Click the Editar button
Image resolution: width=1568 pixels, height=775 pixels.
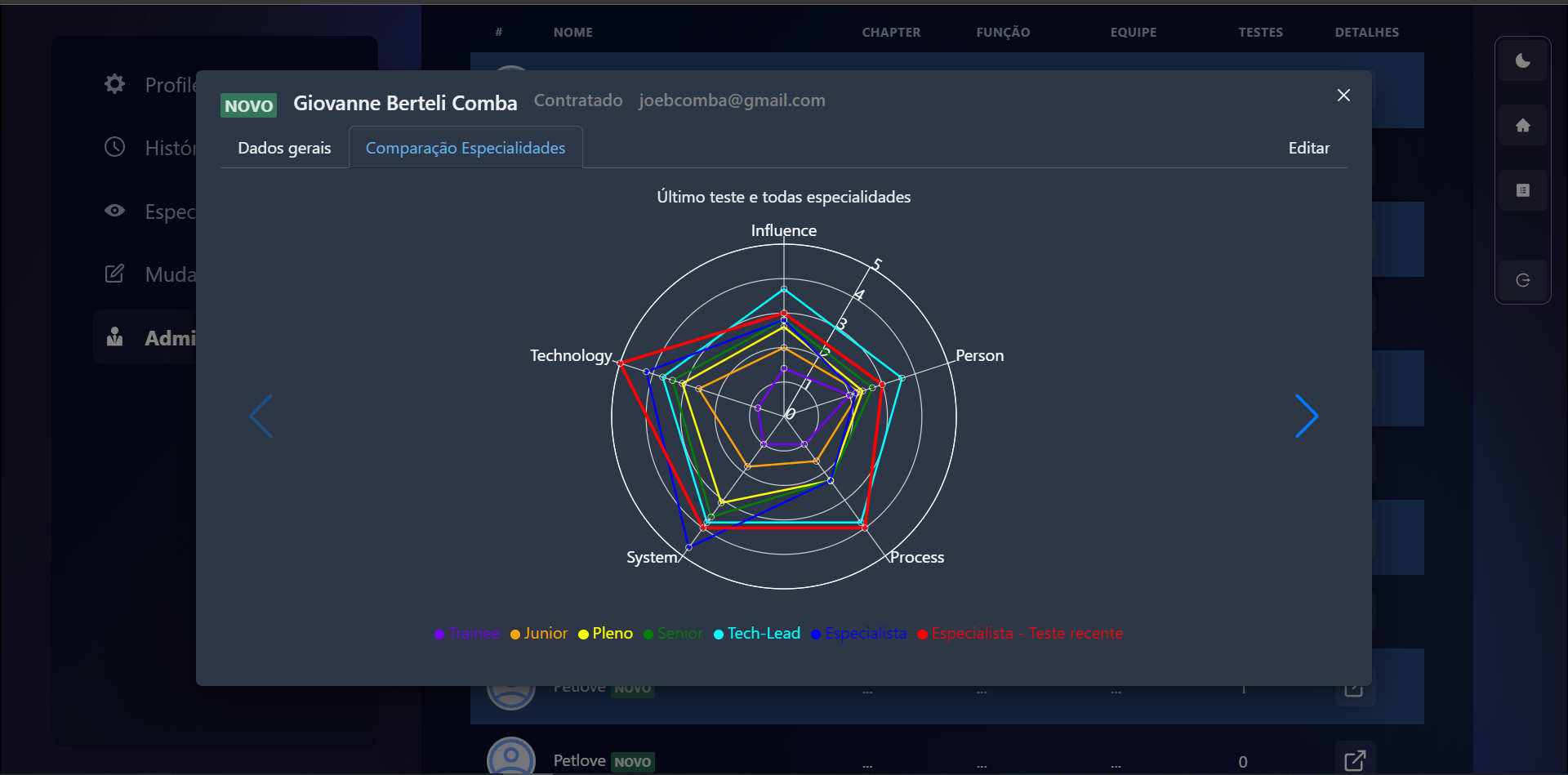(x=1308, y=148)
